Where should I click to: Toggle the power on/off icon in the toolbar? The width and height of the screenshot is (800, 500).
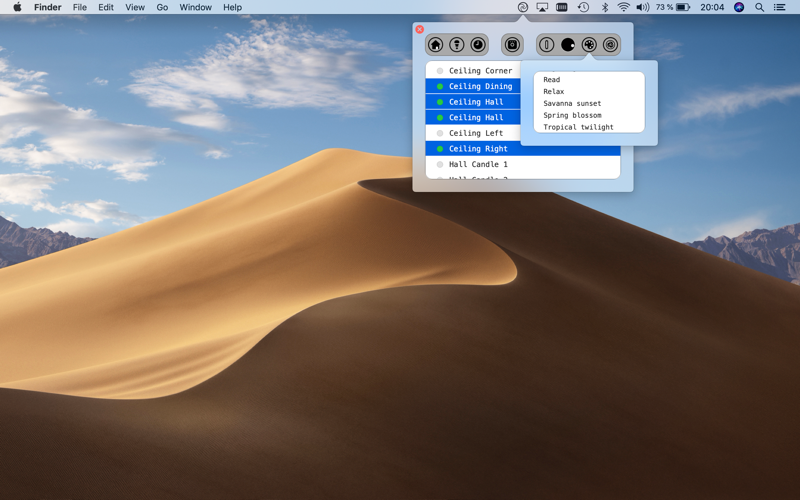point(546,45)
